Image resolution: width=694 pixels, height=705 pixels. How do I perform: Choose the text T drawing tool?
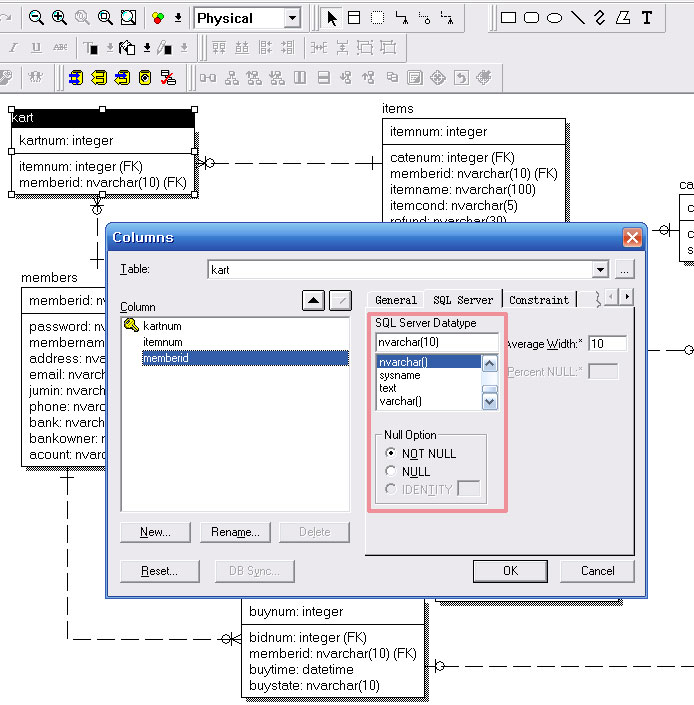[647, 18]
